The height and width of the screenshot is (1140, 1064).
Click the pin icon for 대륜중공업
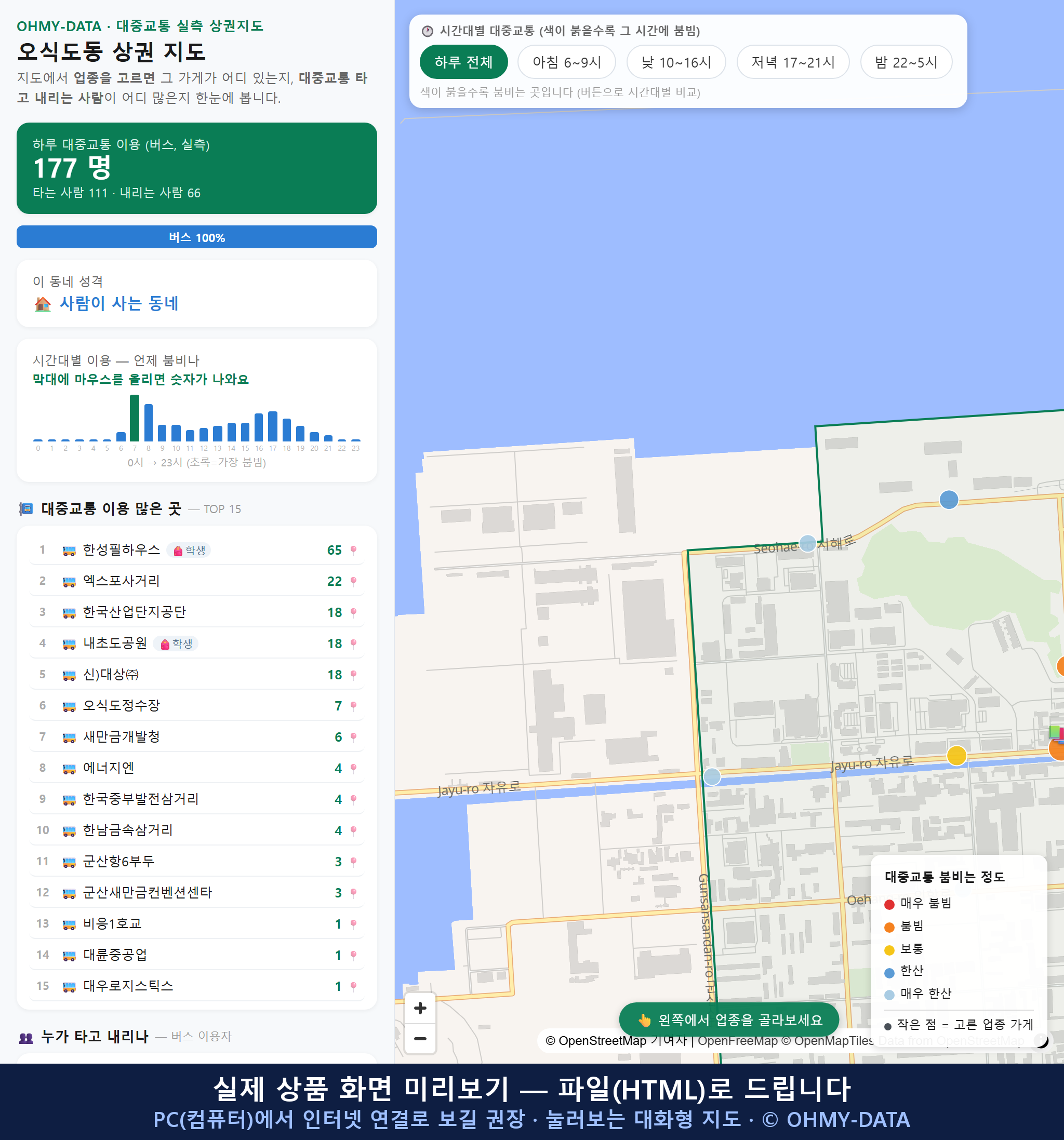tap(353, 955)
